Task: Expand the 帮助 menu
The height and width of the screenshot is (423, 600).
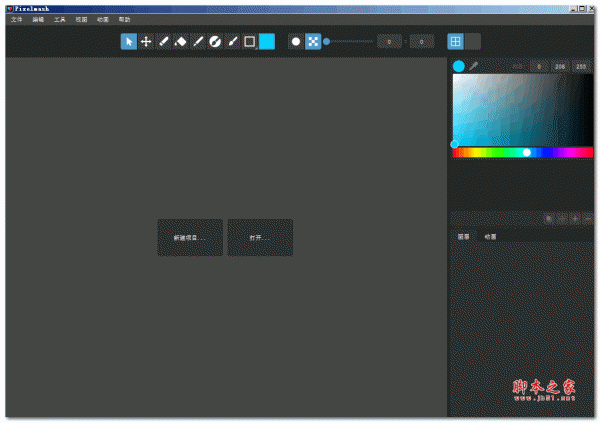Action: (124, 19)
